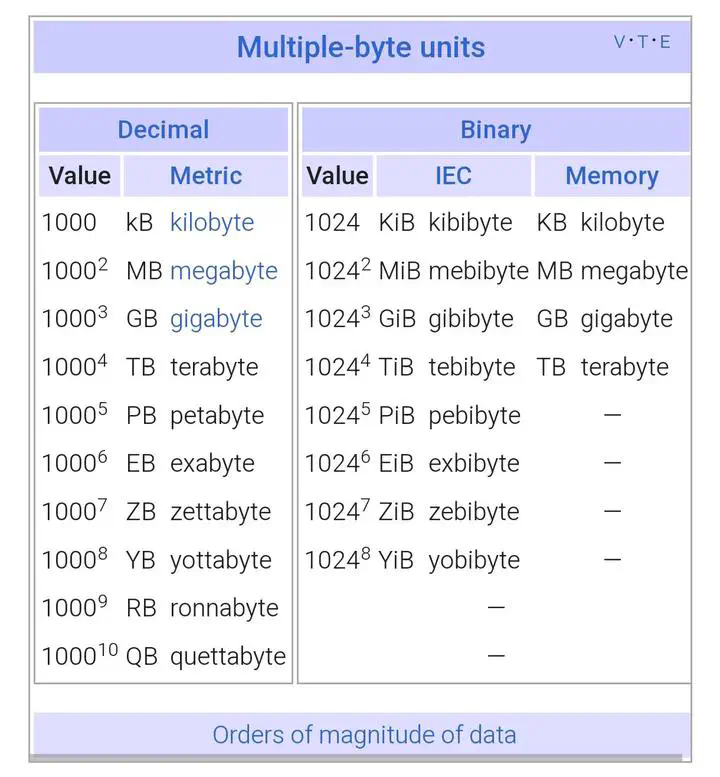720x777 pixels.
Task: Select the yottabyte text in Decimal table
Action: (220, 559)
